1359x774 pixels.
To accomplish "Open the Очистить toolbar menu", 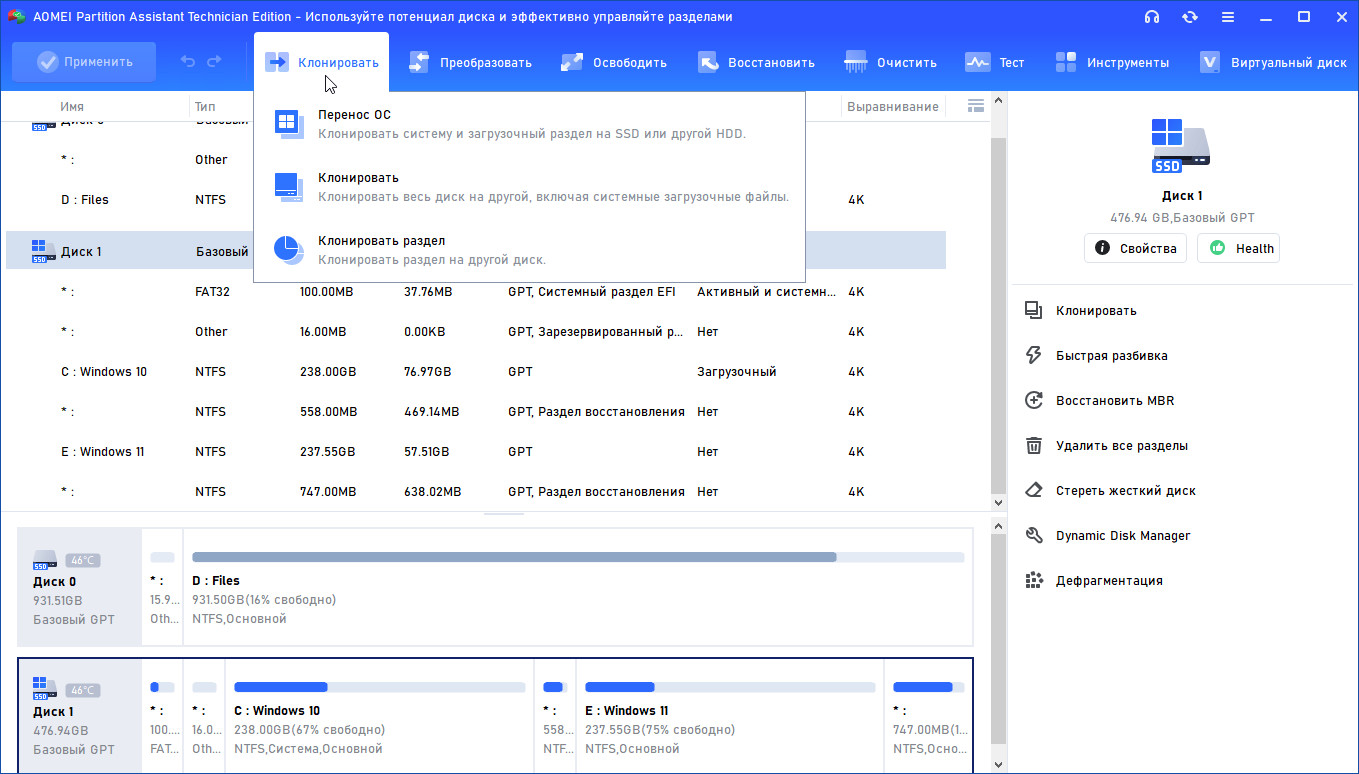I will (x=890, y=62).
